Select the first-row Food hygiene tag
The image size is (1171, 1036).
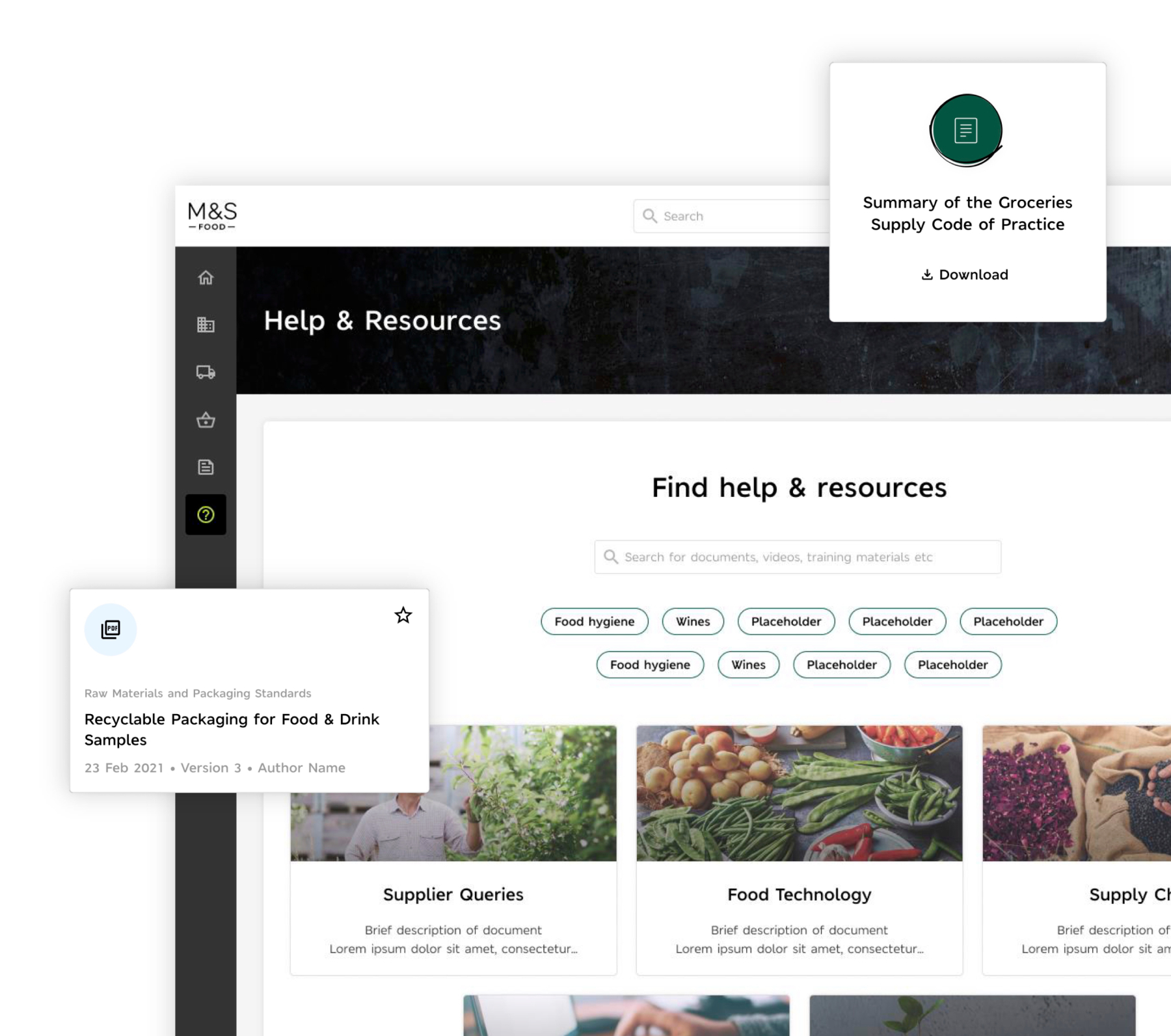(595, 621)
